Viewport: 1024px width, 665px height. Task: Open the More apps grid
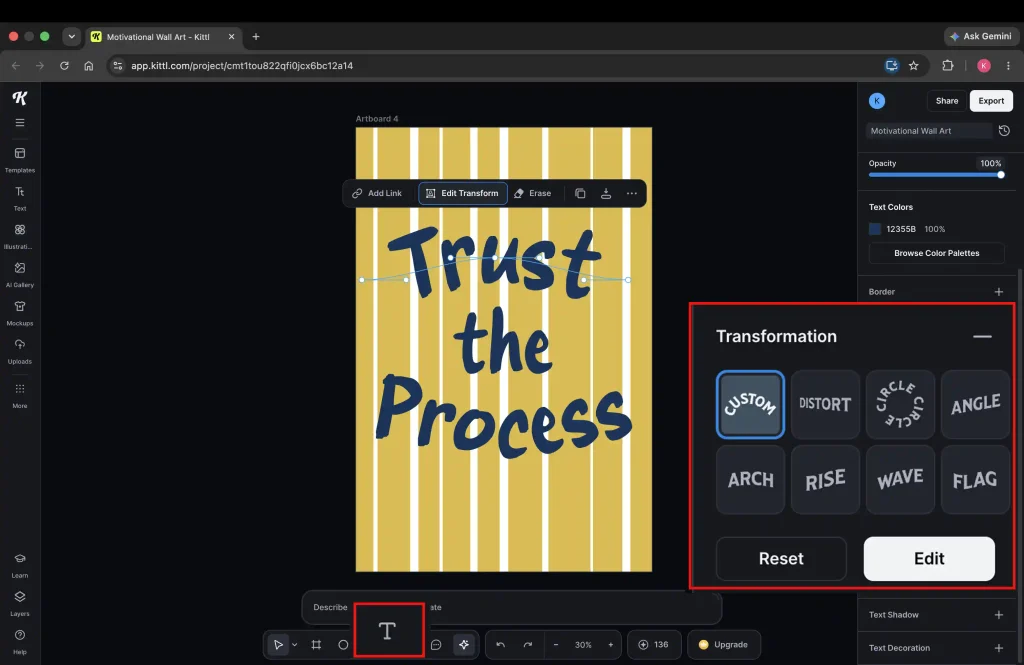(20, 395)
